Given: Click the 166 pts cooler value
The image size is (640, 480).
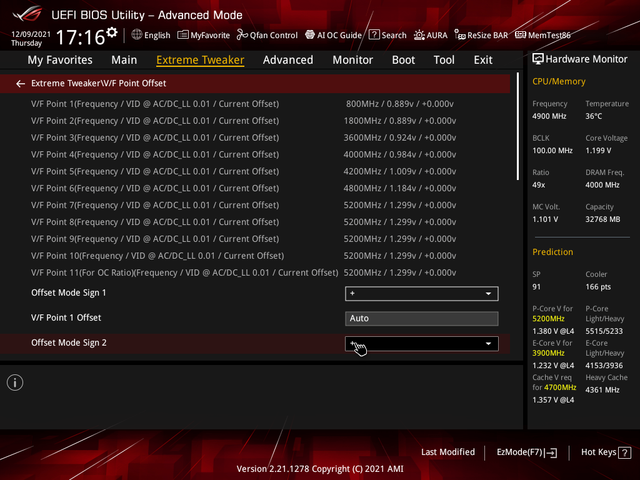Looking at the screenshot, I should tap(598, 287).
